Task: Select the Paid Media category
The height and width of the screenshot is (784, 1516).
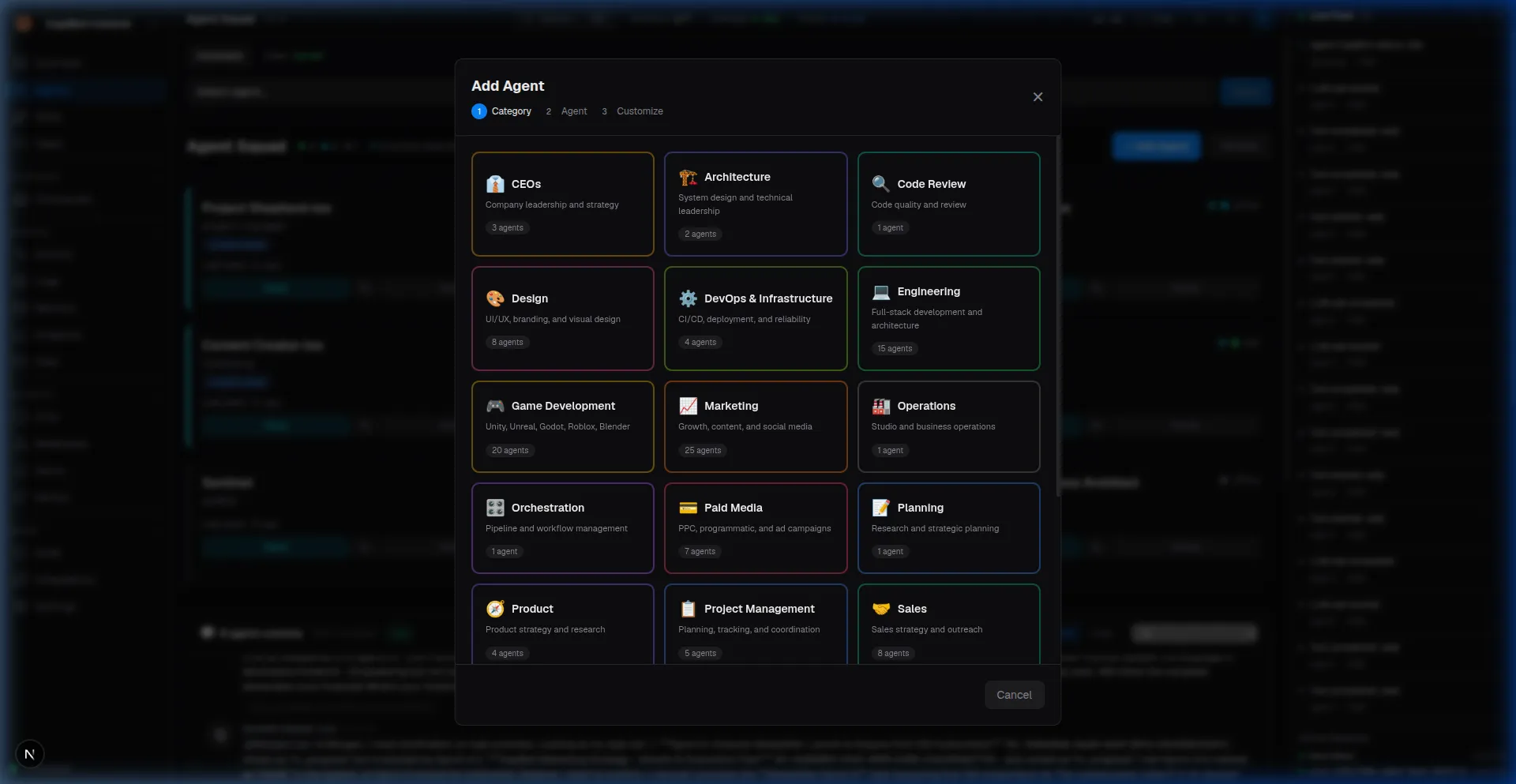Action: coord(755,528)
